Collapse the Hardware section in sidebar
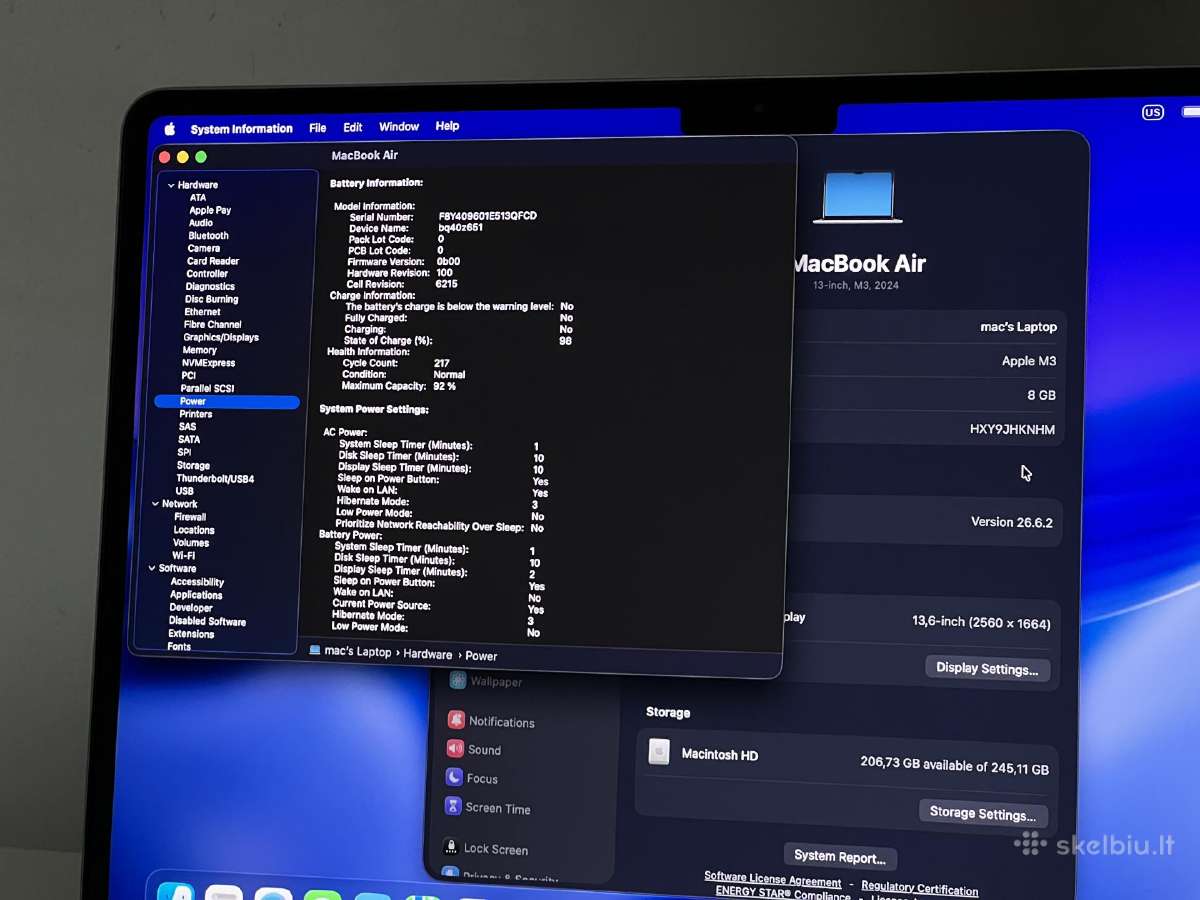The height and width of the screenshot is (900, 1200). pos(171,185)
